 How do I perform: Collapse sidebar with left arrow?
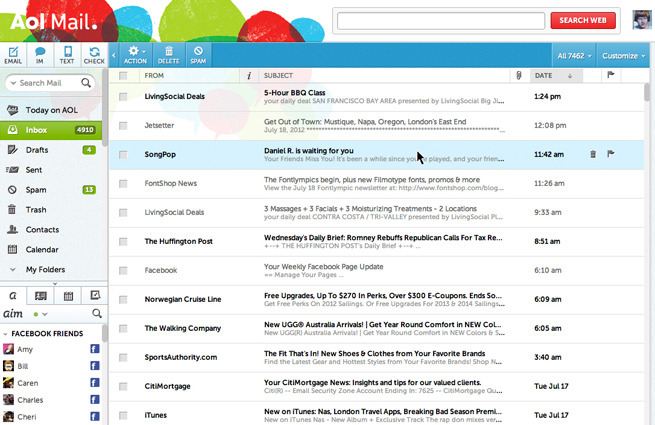coord(114,55)
